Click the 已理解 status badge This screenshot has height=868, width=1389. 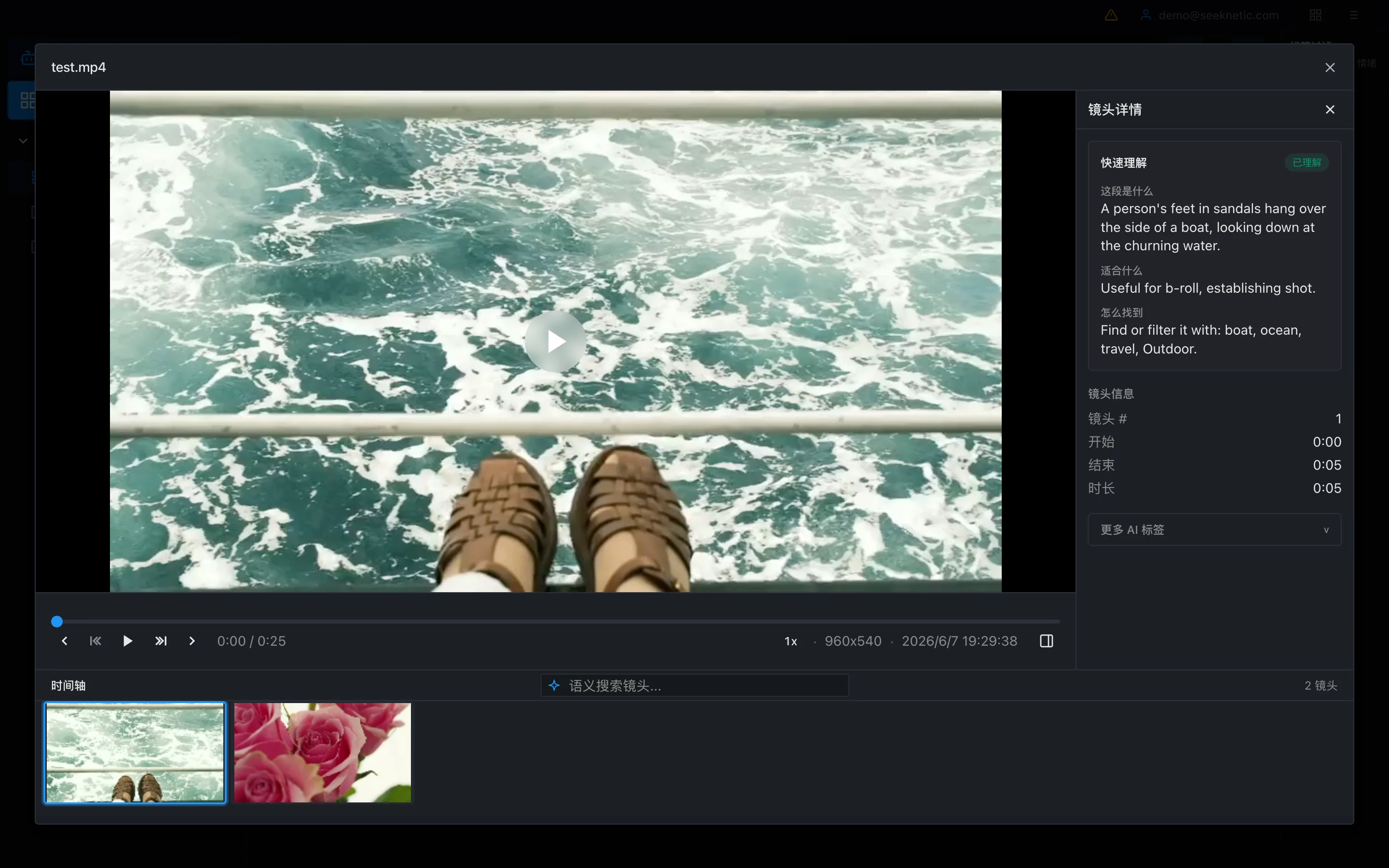(x=1307, y=163)
